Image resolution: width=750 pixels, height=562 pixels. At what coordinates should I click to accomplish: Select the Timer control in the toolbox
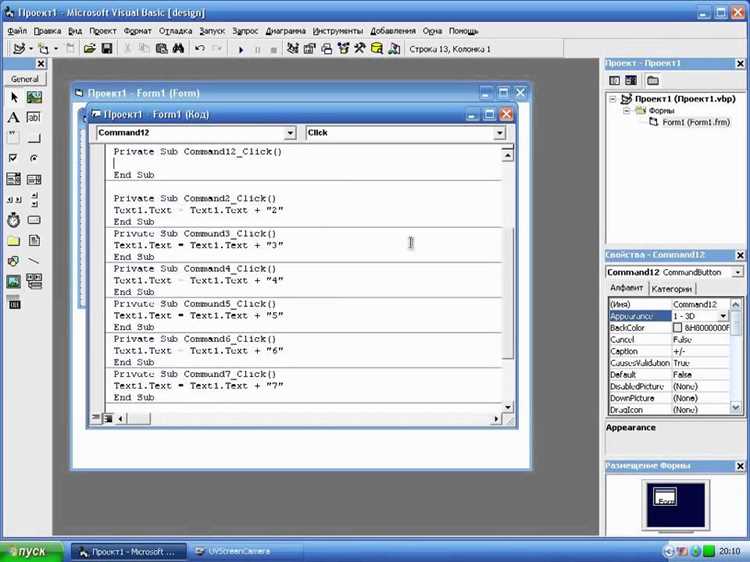[x=14, y=220]
